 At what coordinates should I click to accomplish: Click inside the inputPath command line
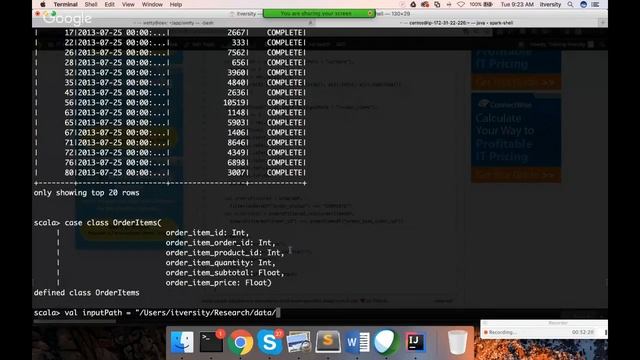(156, 313)
